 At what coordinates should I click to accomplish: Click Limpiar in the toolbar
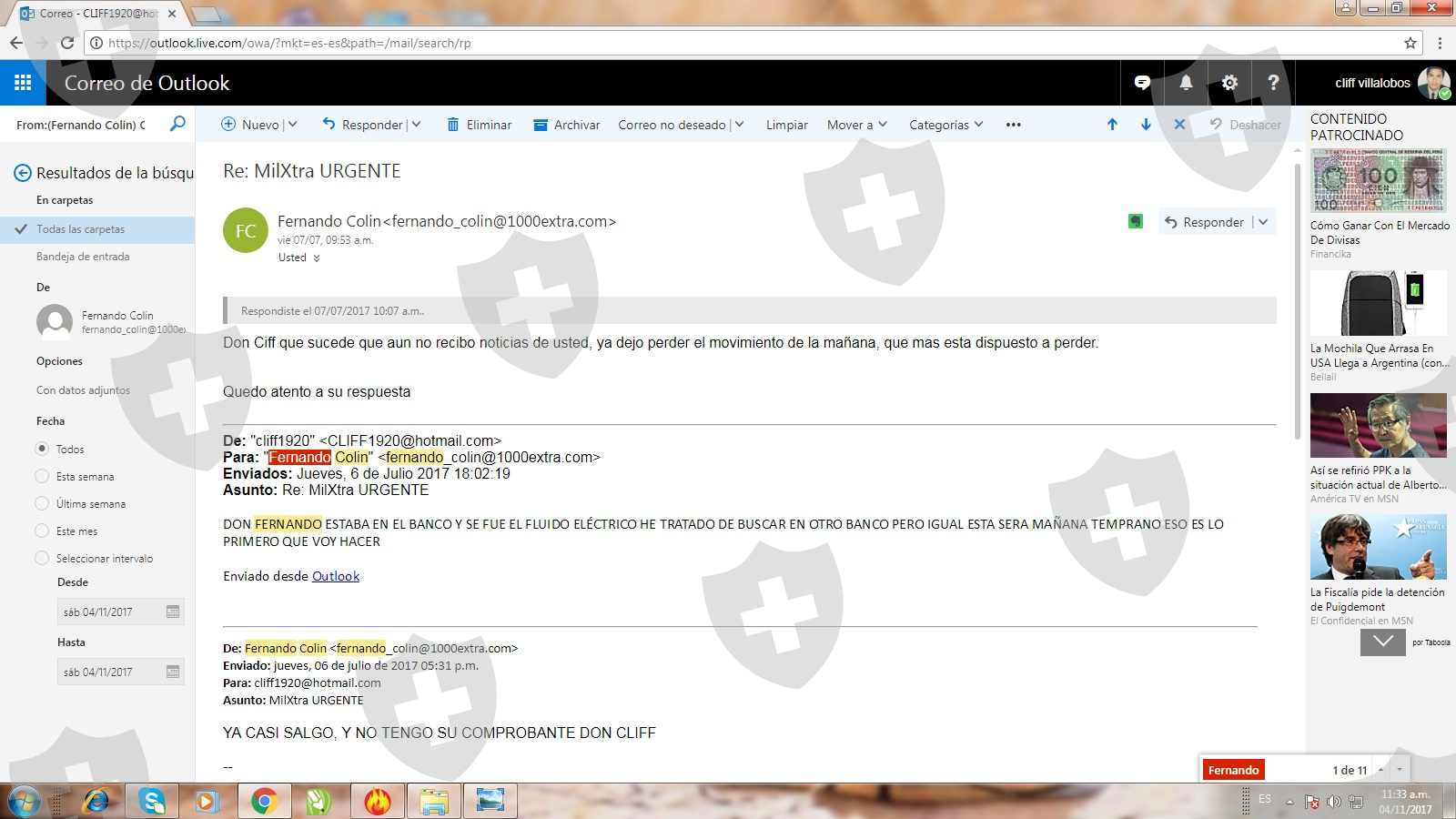click(x=787, y=125)
